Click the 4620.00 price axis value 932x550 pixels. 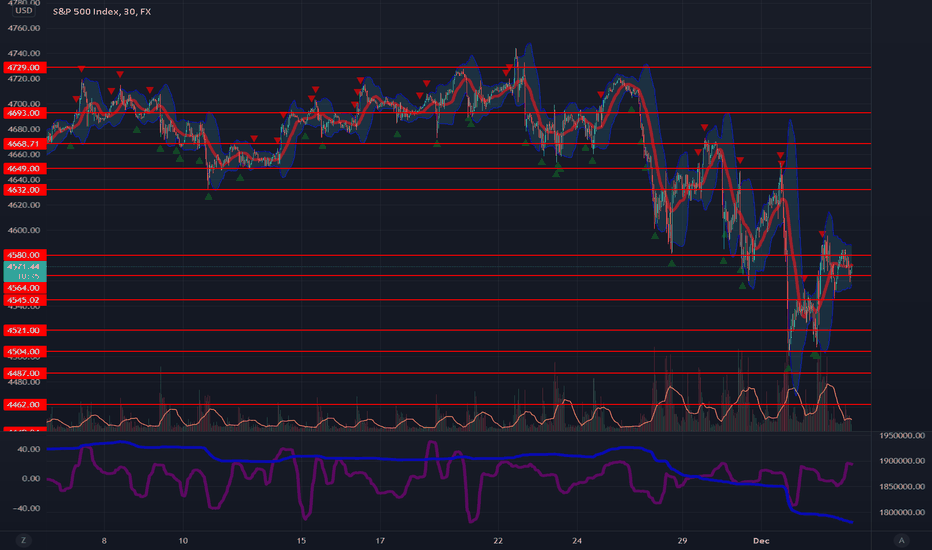(24, 205)
